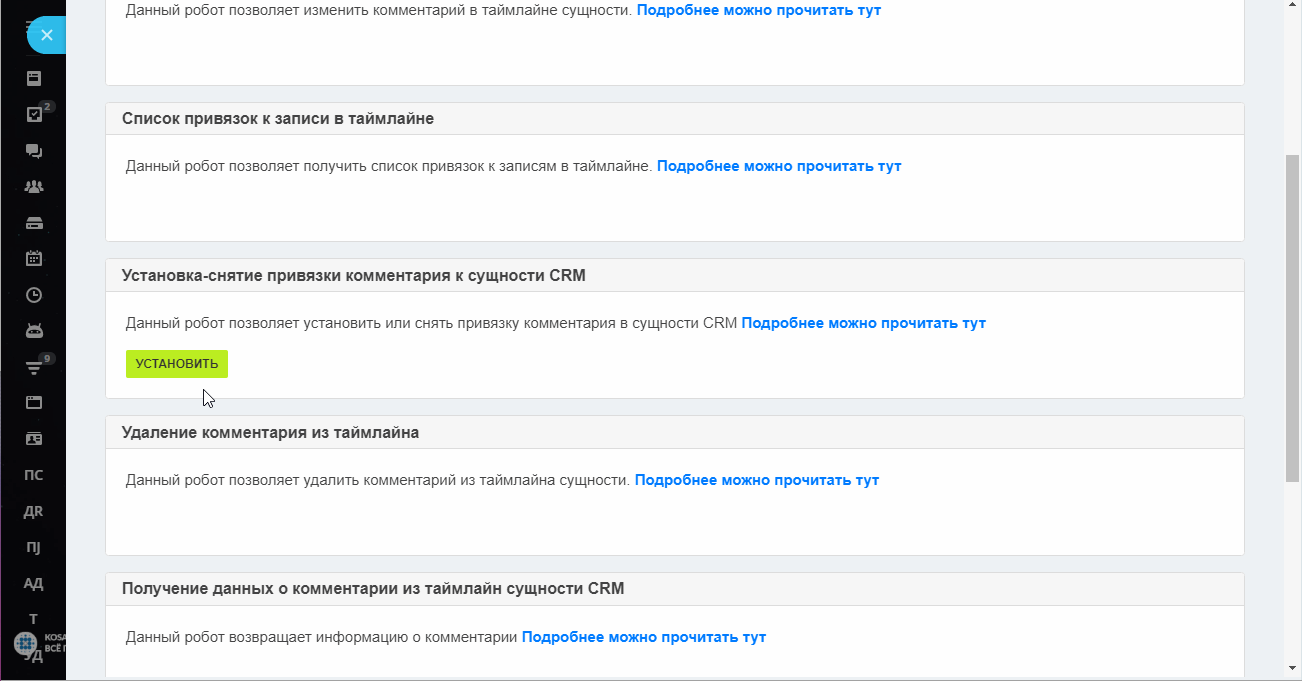Image resolution: width=1302 pixels, height=681 pixels.
Task: Open the calendar icon in the sidebar
Action: (34, 259)
